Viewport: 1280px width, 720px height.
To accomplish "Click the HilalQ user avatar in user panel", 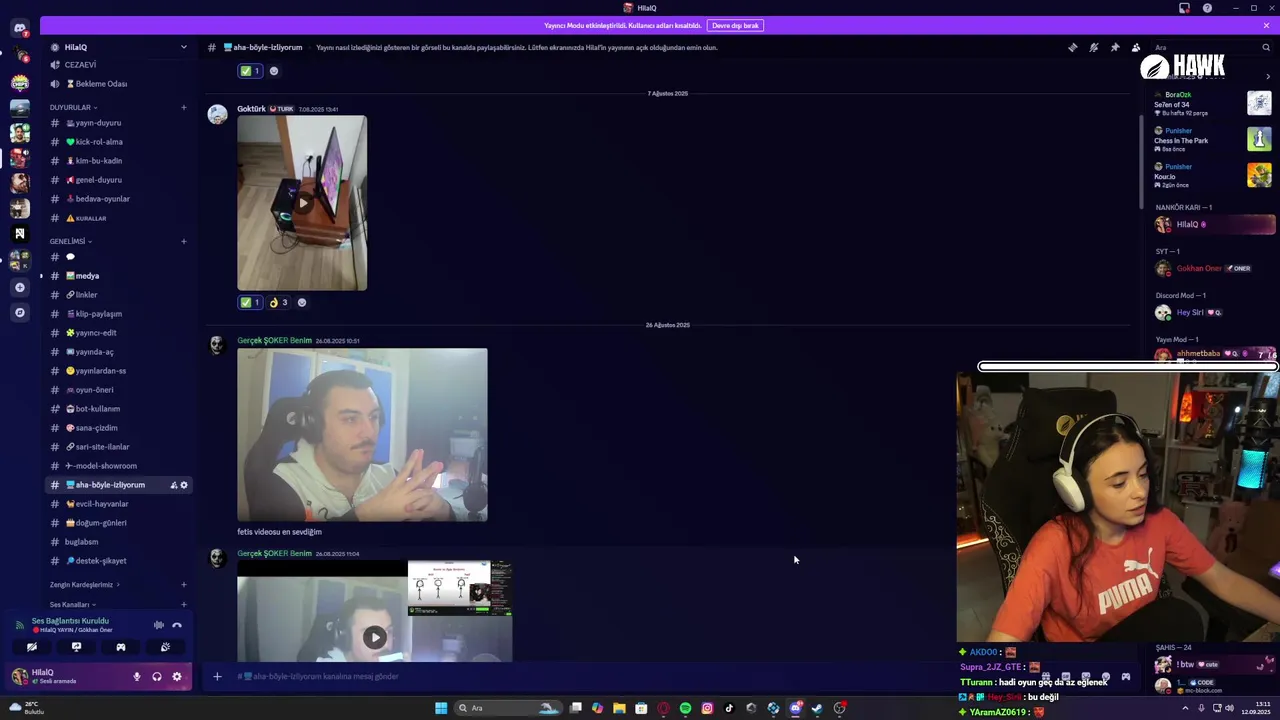I will click(19, 677).
